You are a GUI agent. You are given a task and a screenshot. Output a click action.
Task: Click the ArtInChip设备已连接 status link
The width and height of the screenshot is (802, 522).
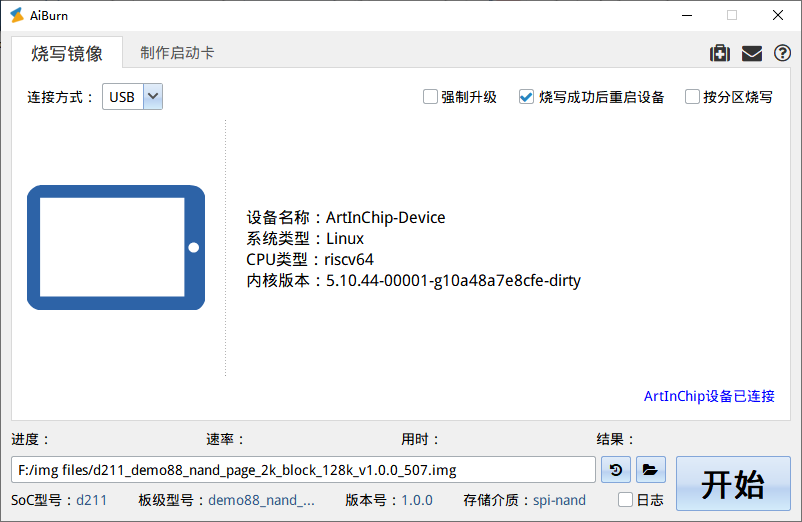click(x=709, y=396)
